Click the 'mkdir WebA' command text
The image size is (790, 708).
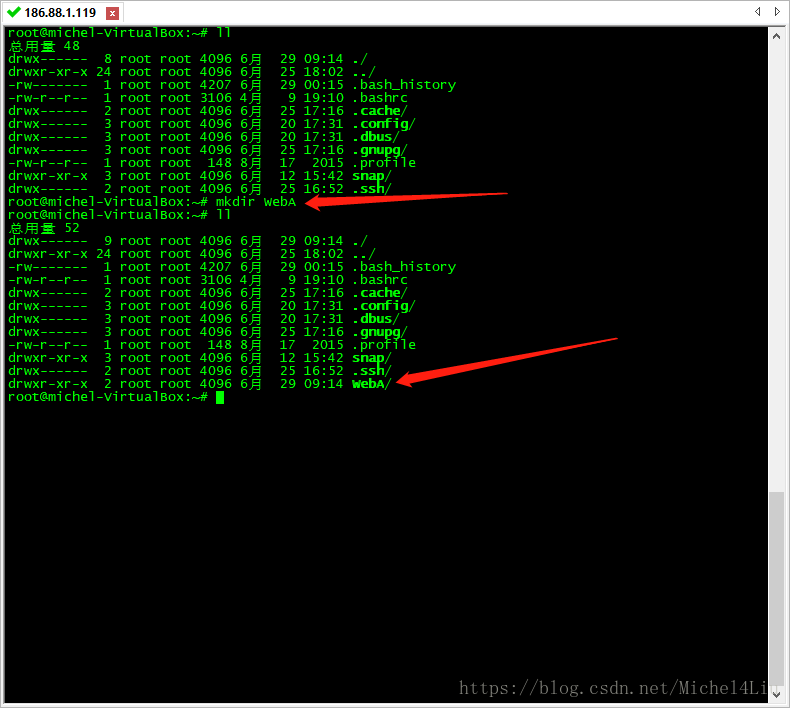click(x=256, y=202)
